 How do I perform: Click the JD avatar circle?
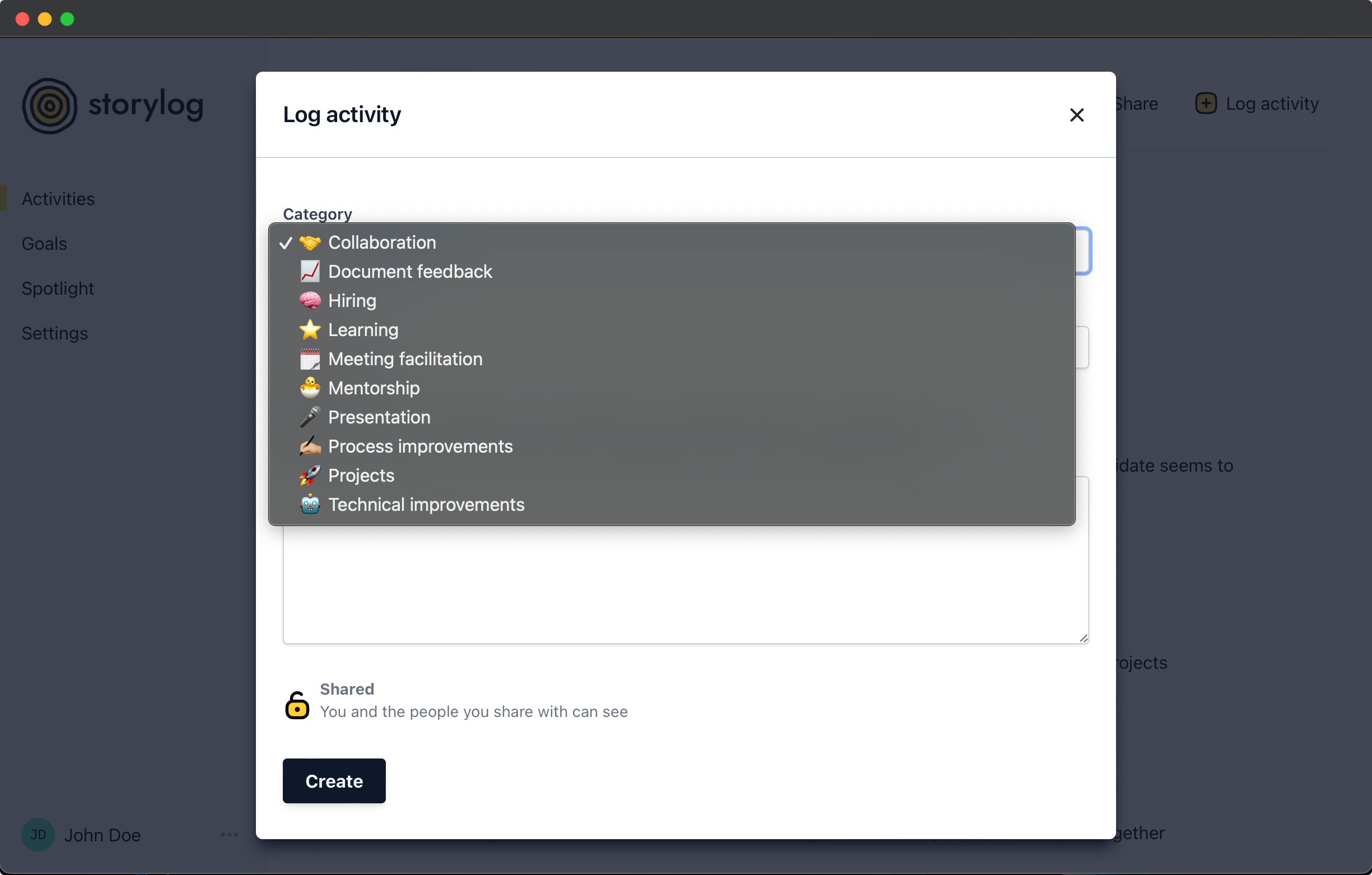tap(38, 835)
